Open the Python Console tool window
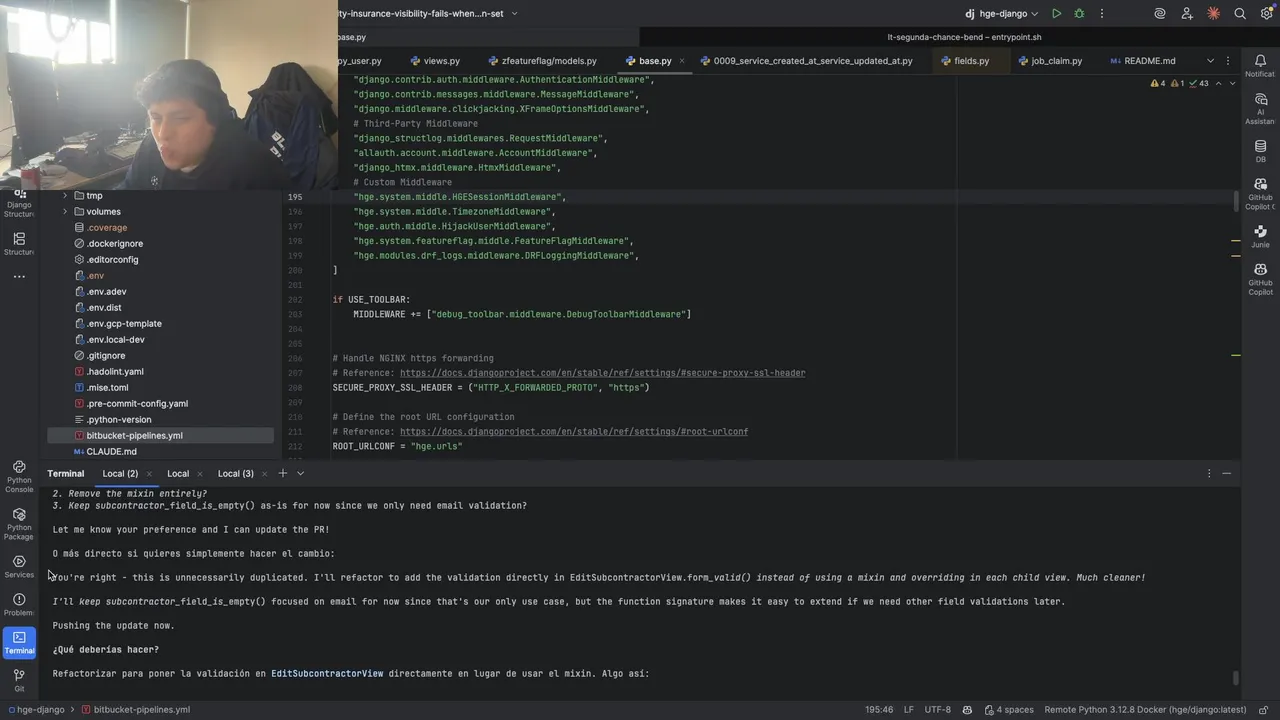Image resolution: width=1280 pixels, height=720 pixels. (x=19, y=476)
